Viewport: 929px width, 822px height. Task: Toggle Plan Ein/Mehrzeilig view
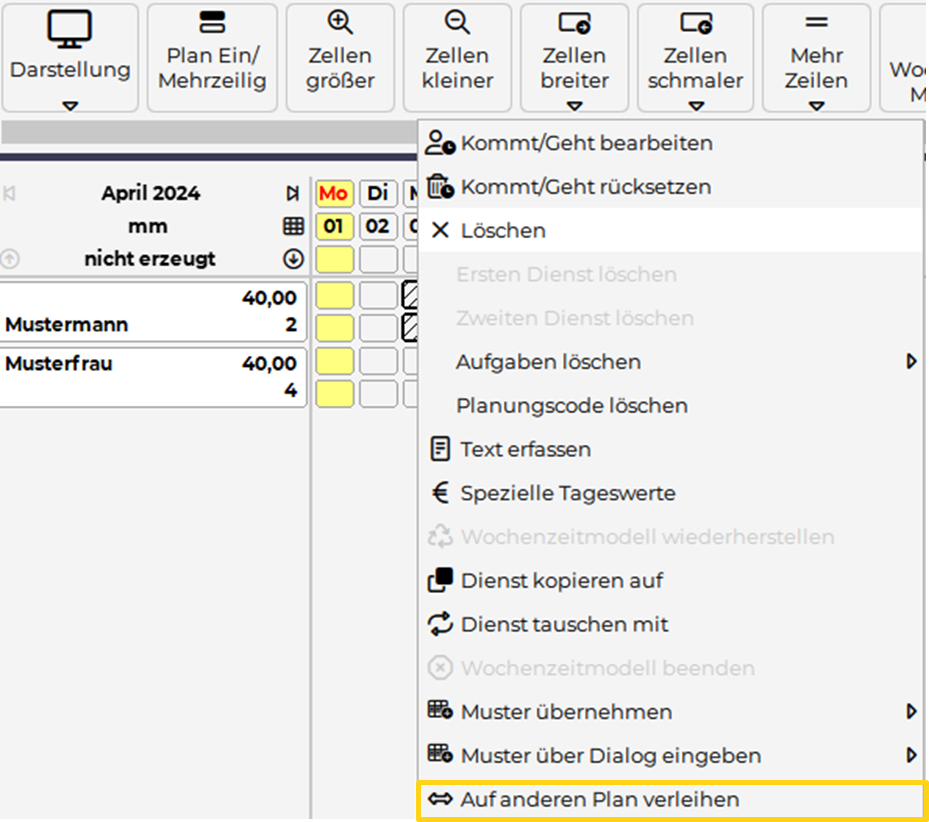212,57
